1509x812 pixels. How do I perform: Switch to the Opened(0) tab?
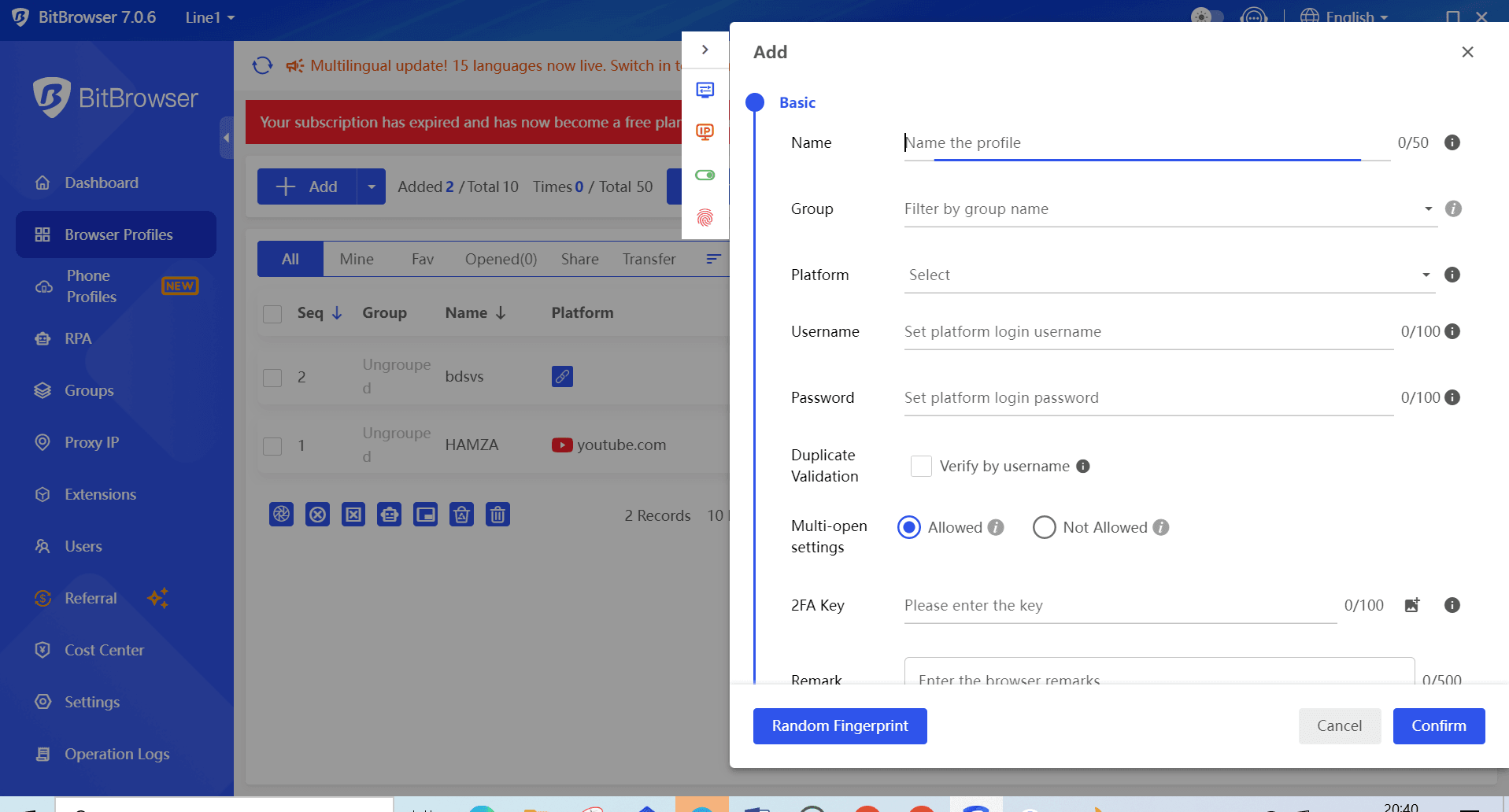point(501,259)
